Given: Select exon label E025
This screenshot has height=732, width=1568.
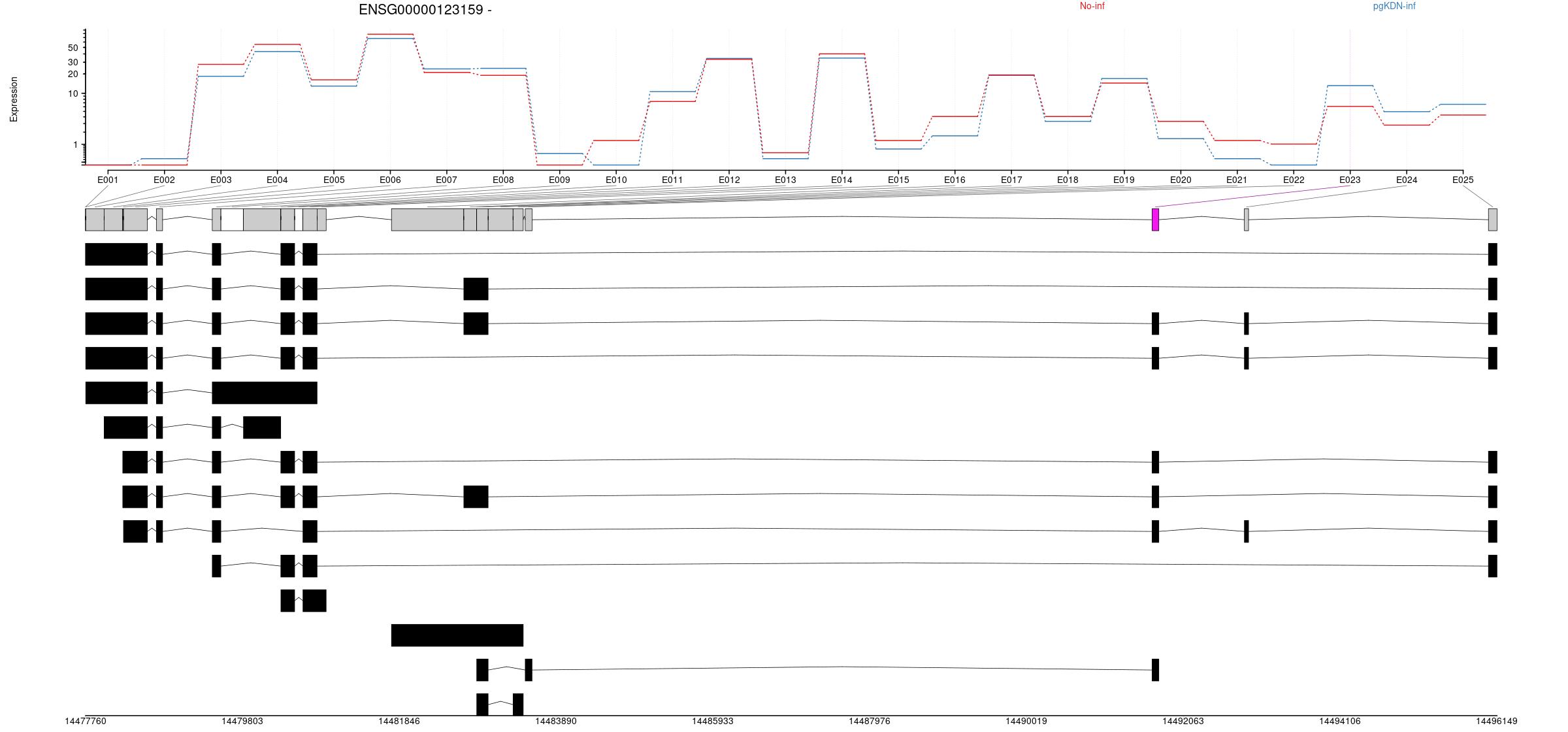Looking at the screenshot, I should click(x=1463, y=180).
